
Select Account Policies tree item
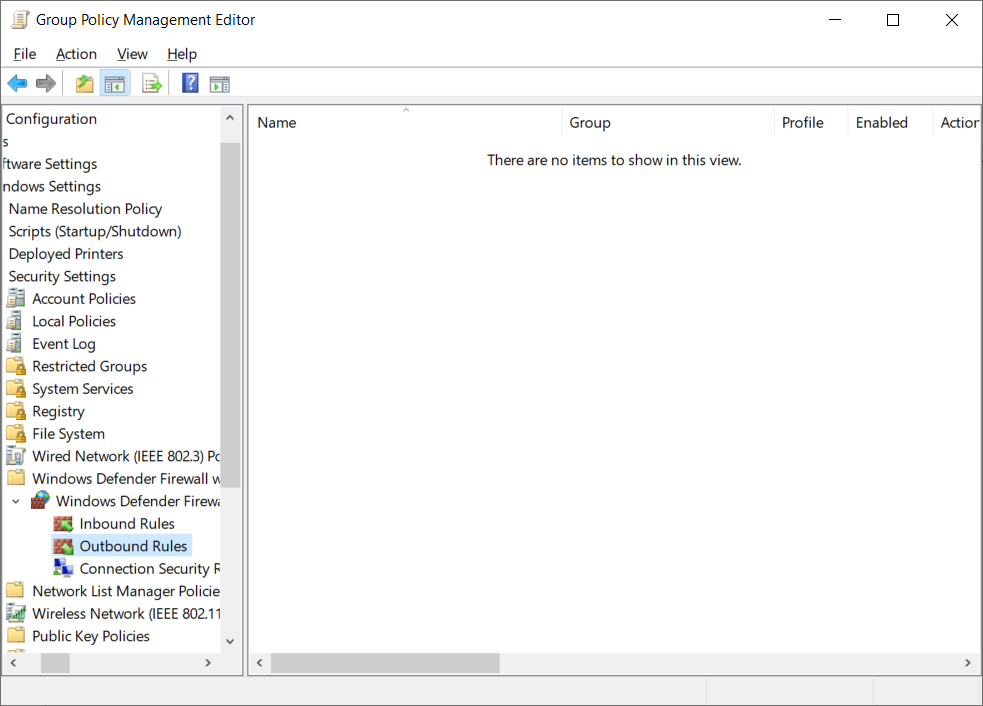84,299
